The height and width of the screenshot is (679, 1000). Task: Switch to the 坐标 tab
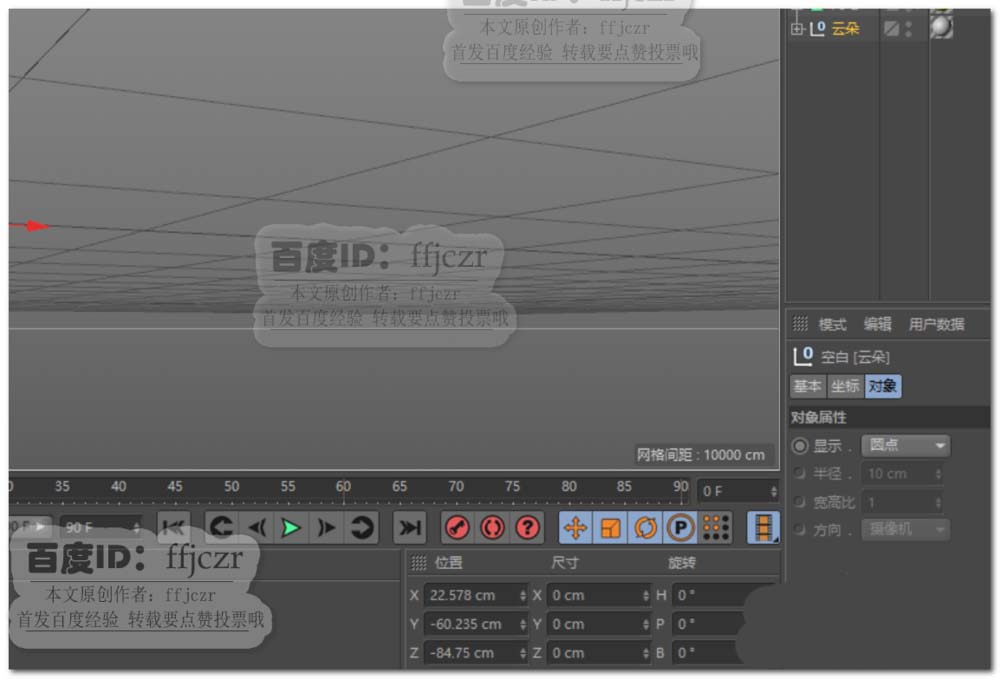(845, 386)
